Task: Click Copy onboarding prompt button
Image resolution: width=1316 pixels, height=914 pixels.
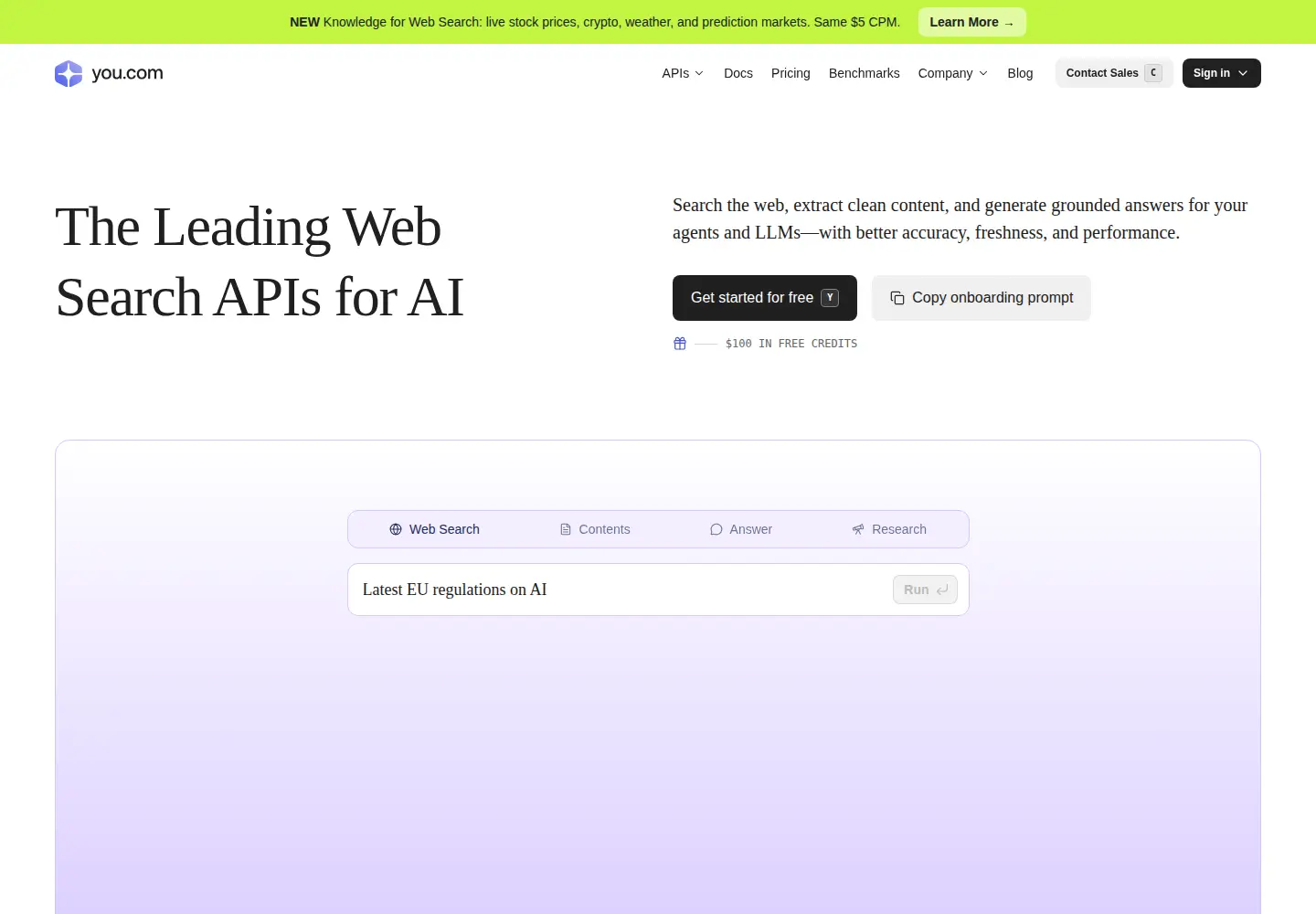Action: point(982,298)
